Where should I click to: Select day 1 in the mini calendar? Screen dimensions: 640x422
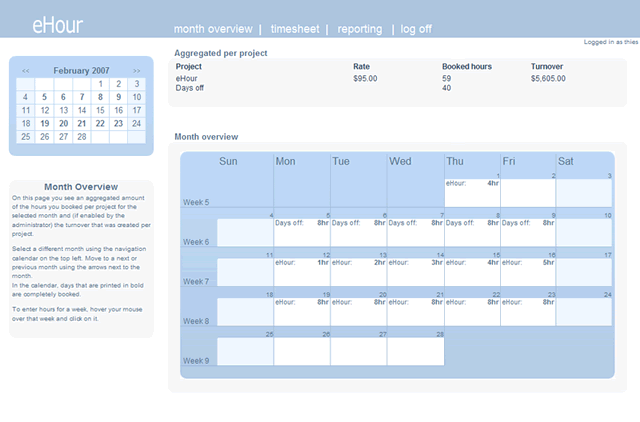click(100, 84)
